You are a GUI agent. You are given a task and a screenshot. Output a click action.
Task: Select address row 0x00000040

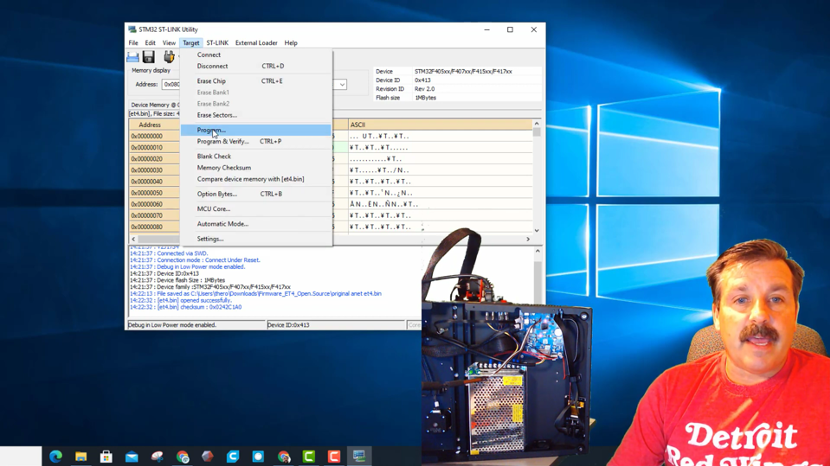point(147,182)
